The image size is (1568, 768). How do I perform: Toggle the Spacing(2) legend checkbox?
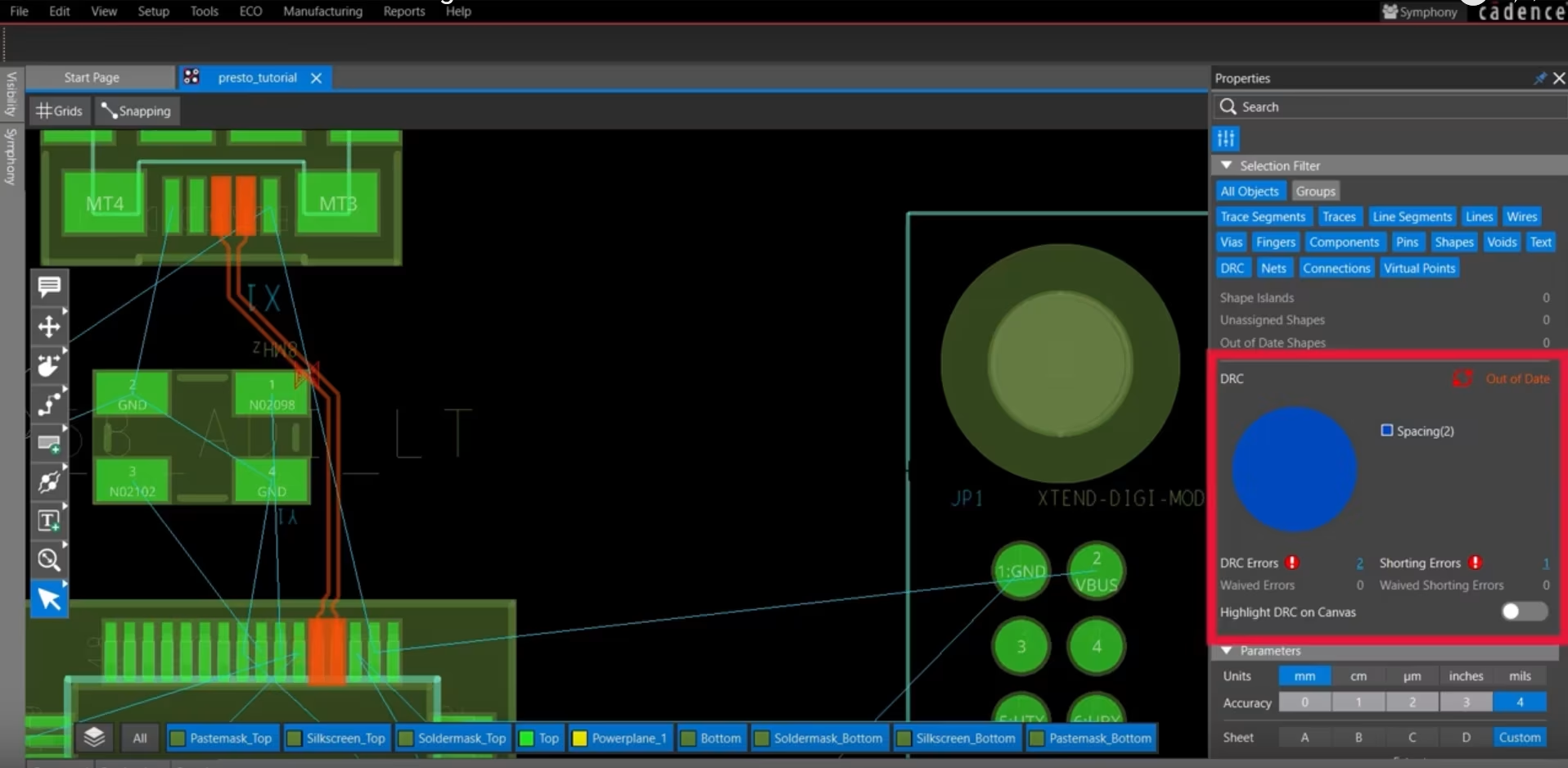(1387, 431)
